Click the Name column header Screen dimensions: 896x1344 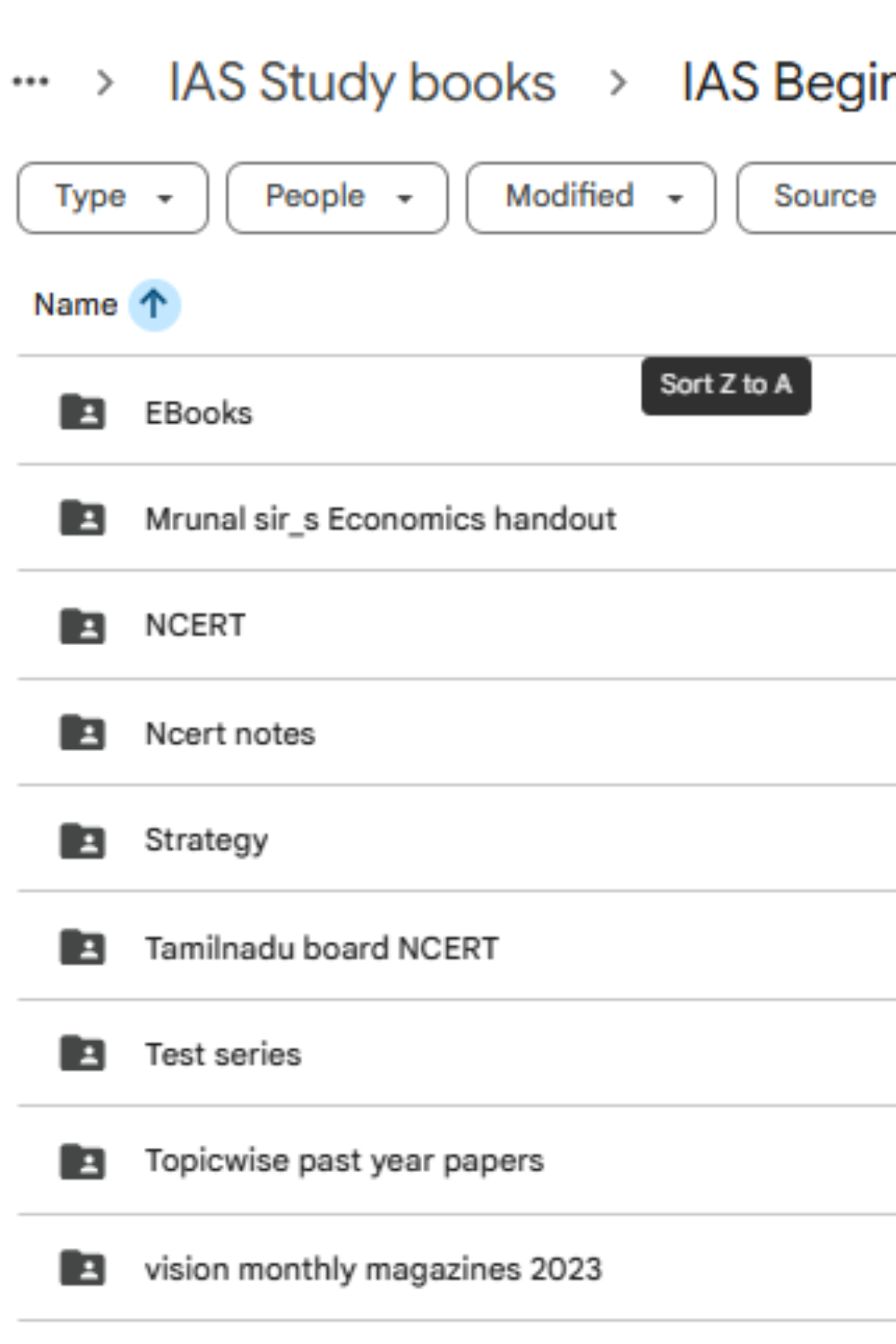pos(75,305)
